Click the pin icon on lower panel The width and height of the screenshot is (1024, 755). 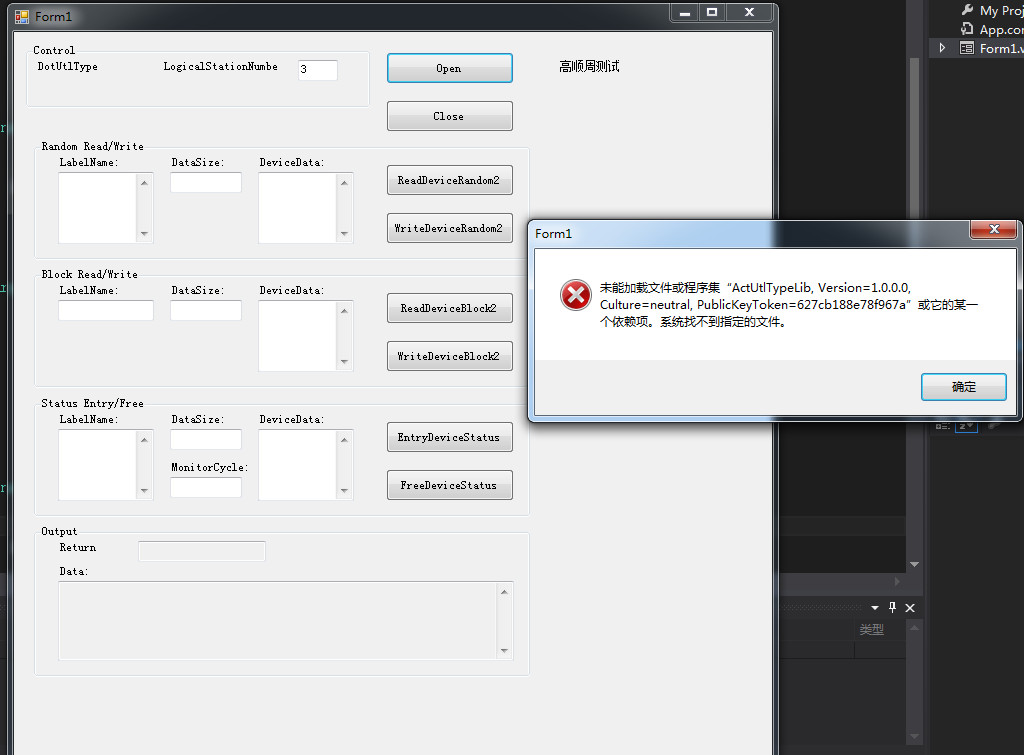(x=893, y=608)
